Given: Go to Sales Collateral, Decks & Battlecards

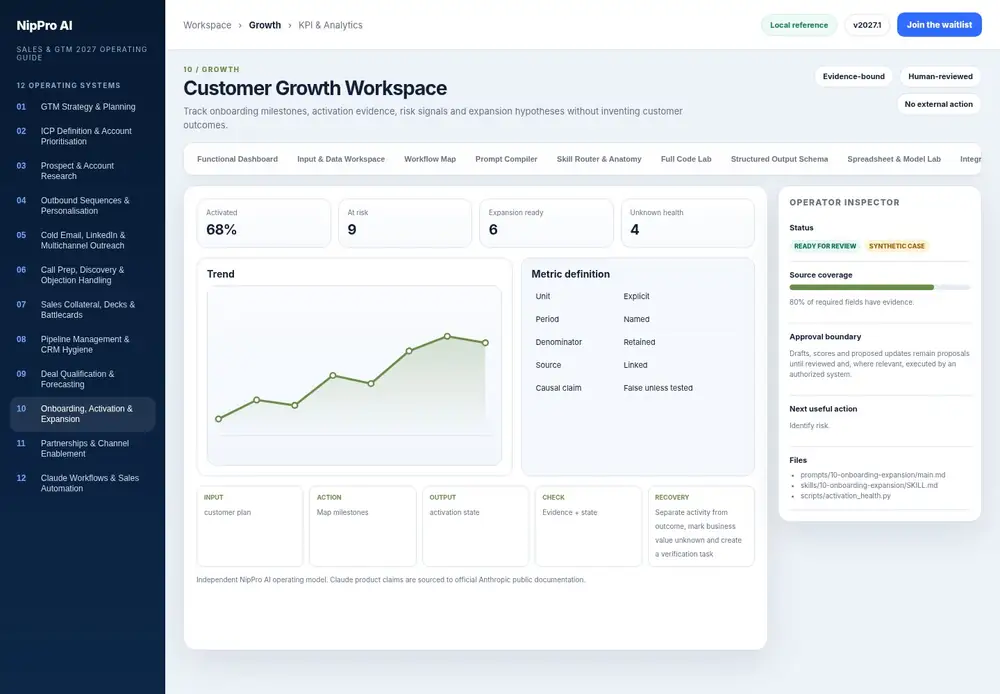Looking at the screenshot, I should coord(82,309).
